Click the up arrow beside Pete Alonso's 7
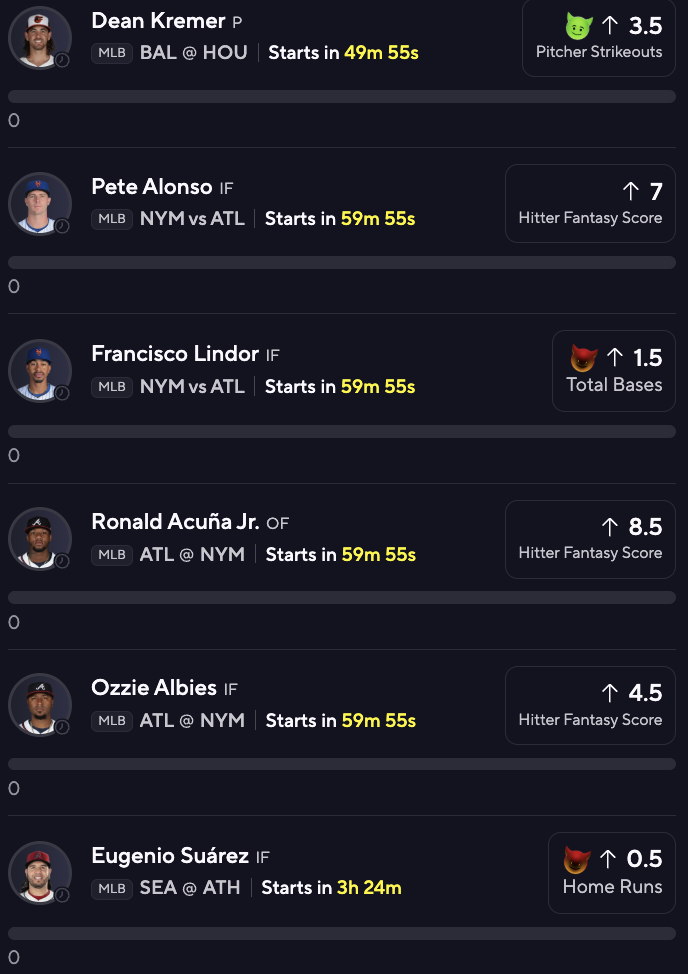The height and width of the screenshot is (974, 688). (x=630, y=191)
